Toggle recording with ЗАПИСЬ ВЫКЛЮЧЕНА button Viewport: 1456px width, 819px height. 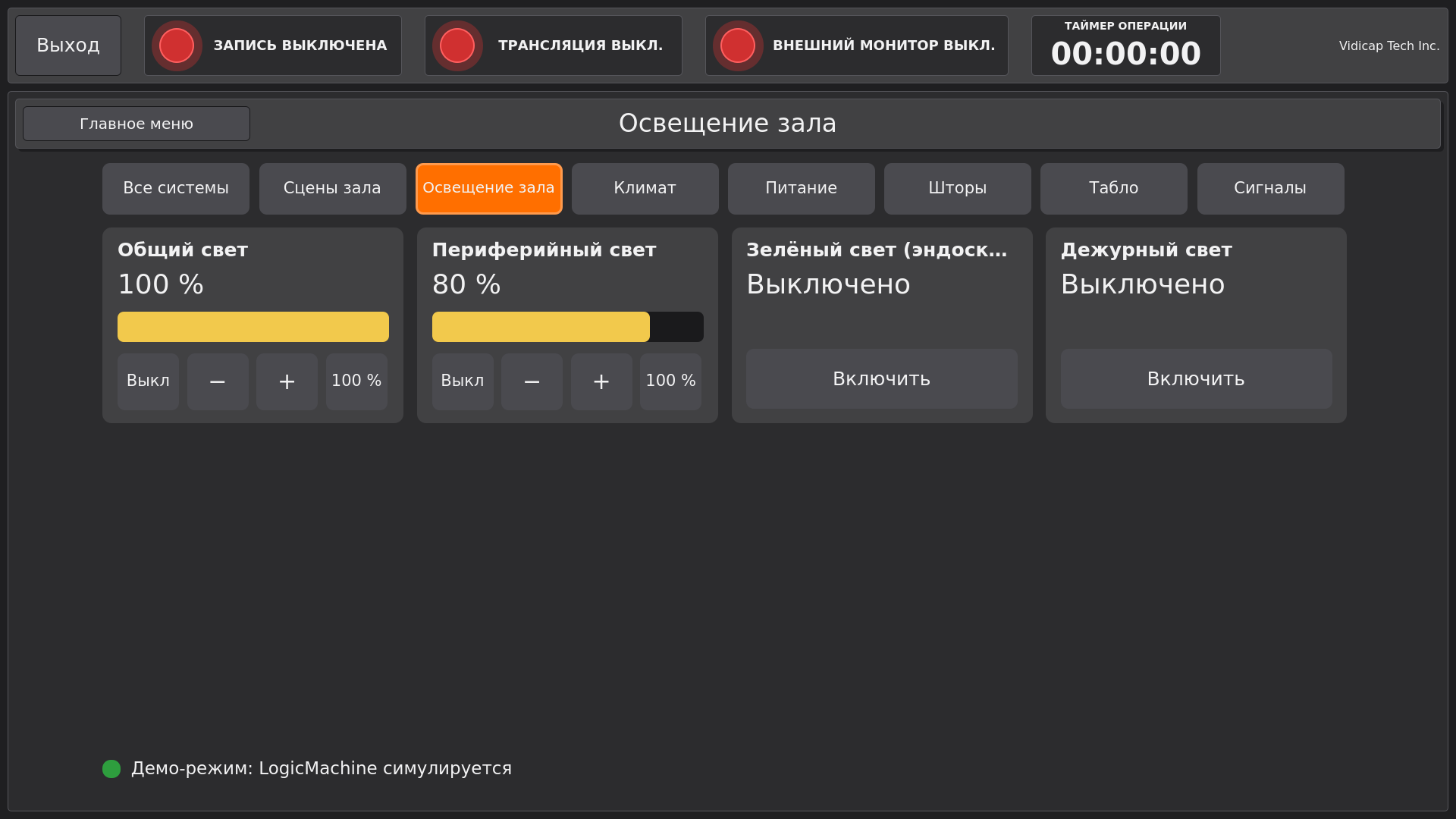point(273,45)
